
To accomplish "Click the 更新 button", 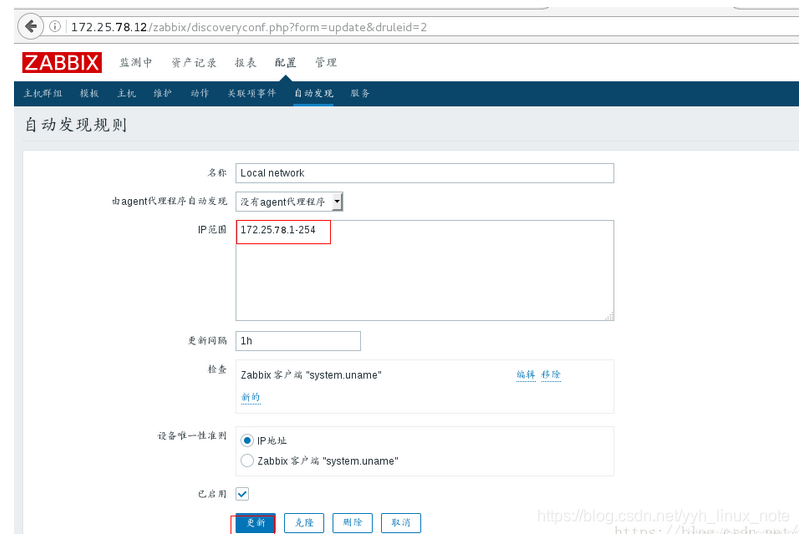I will [255, 523].
